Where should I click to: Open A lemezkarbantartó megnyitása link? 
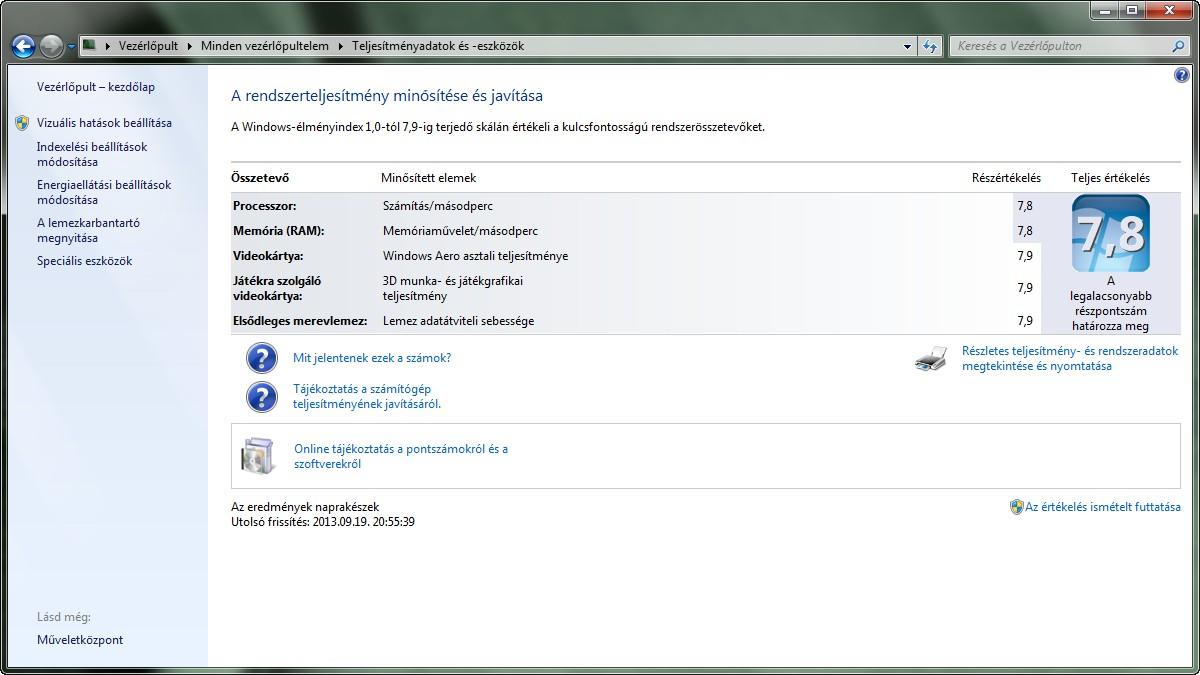(x=88, y=230)
